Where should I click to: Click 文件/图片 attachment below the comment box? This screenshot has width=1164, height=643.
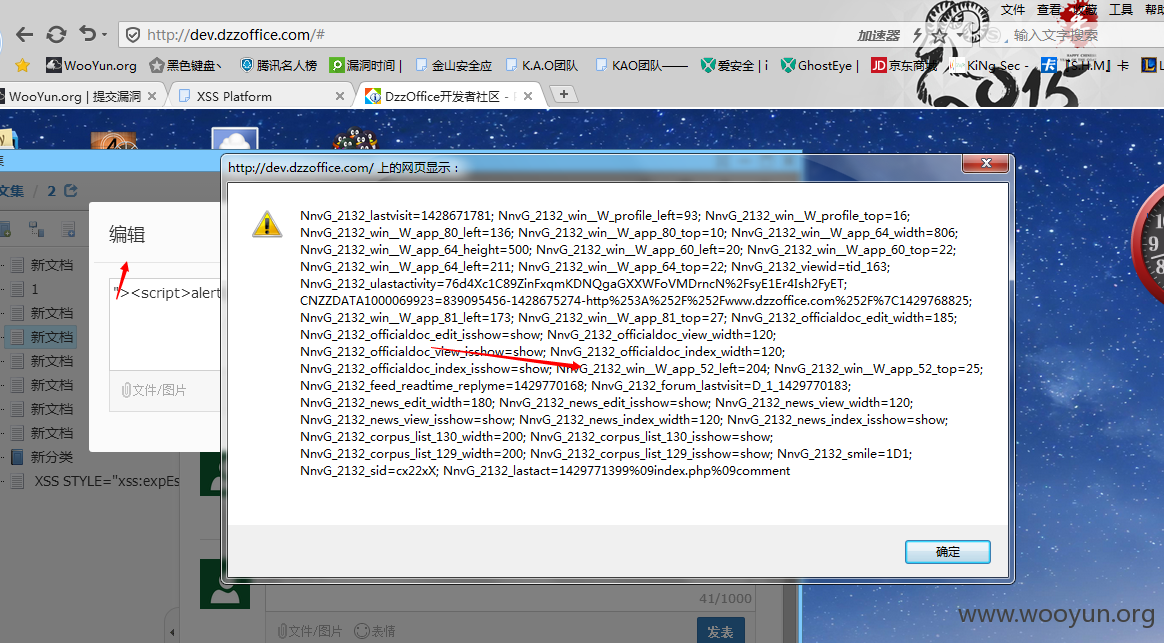tap(310, 631)
